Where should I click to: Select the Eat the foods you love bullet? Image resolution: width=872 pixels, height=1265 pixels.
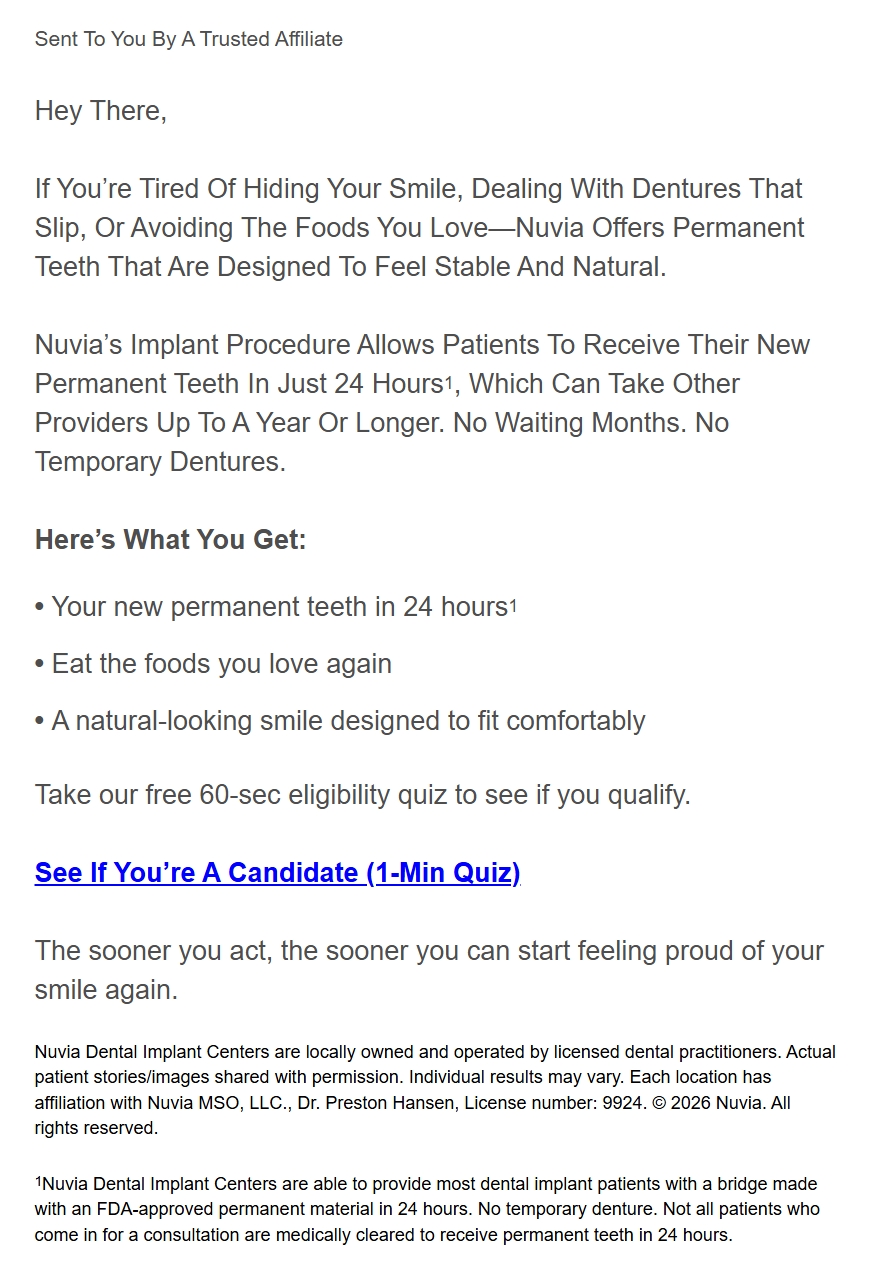[213, 664]
